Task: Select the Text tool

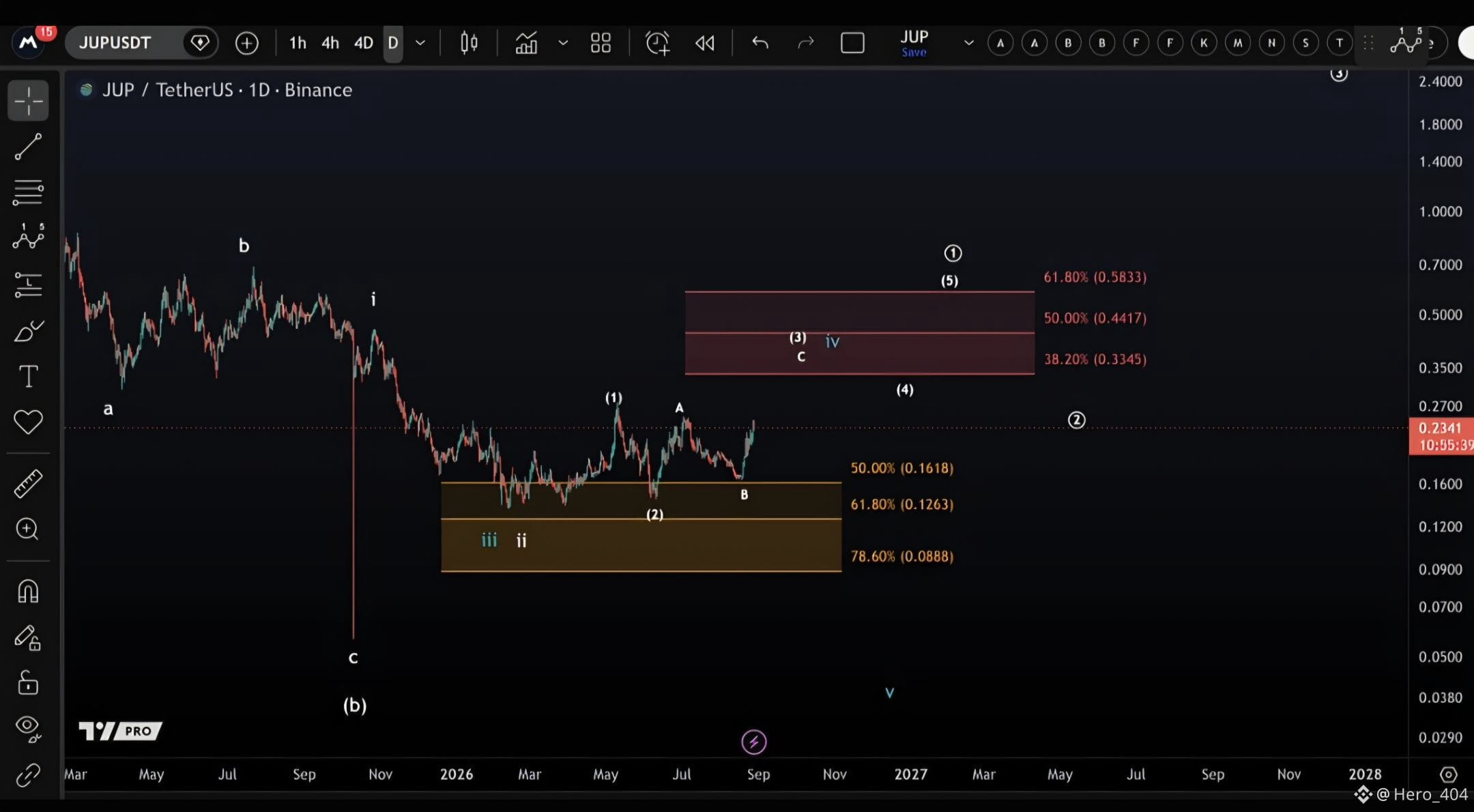Action: (28, 376)
